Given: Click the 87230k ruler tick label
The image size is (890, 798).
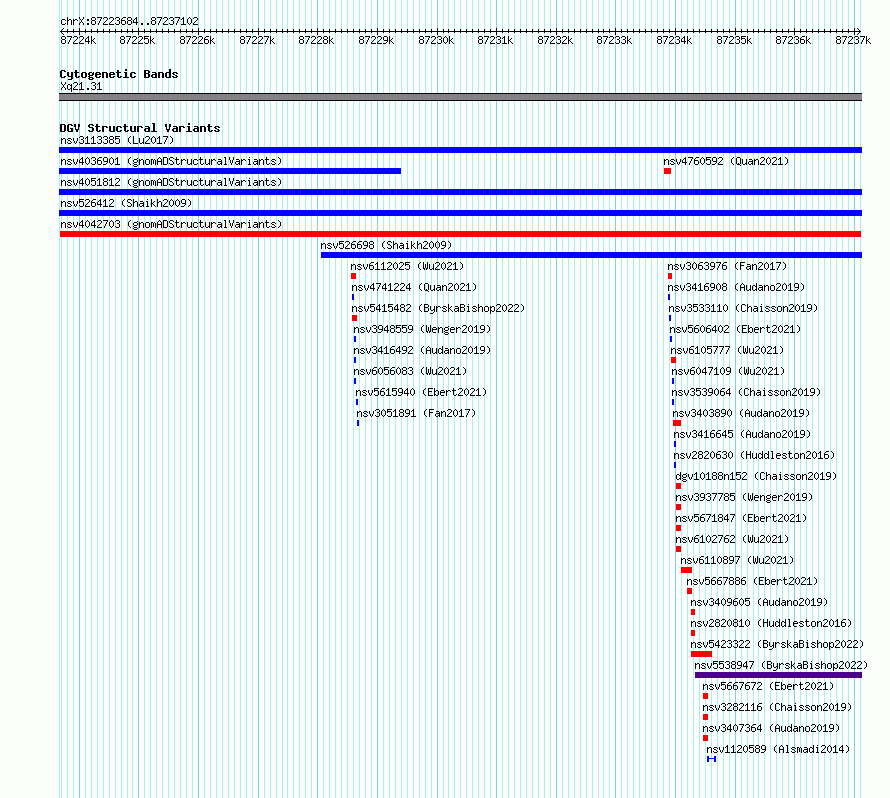Looking at the screenshot, I should click(436, 40).
